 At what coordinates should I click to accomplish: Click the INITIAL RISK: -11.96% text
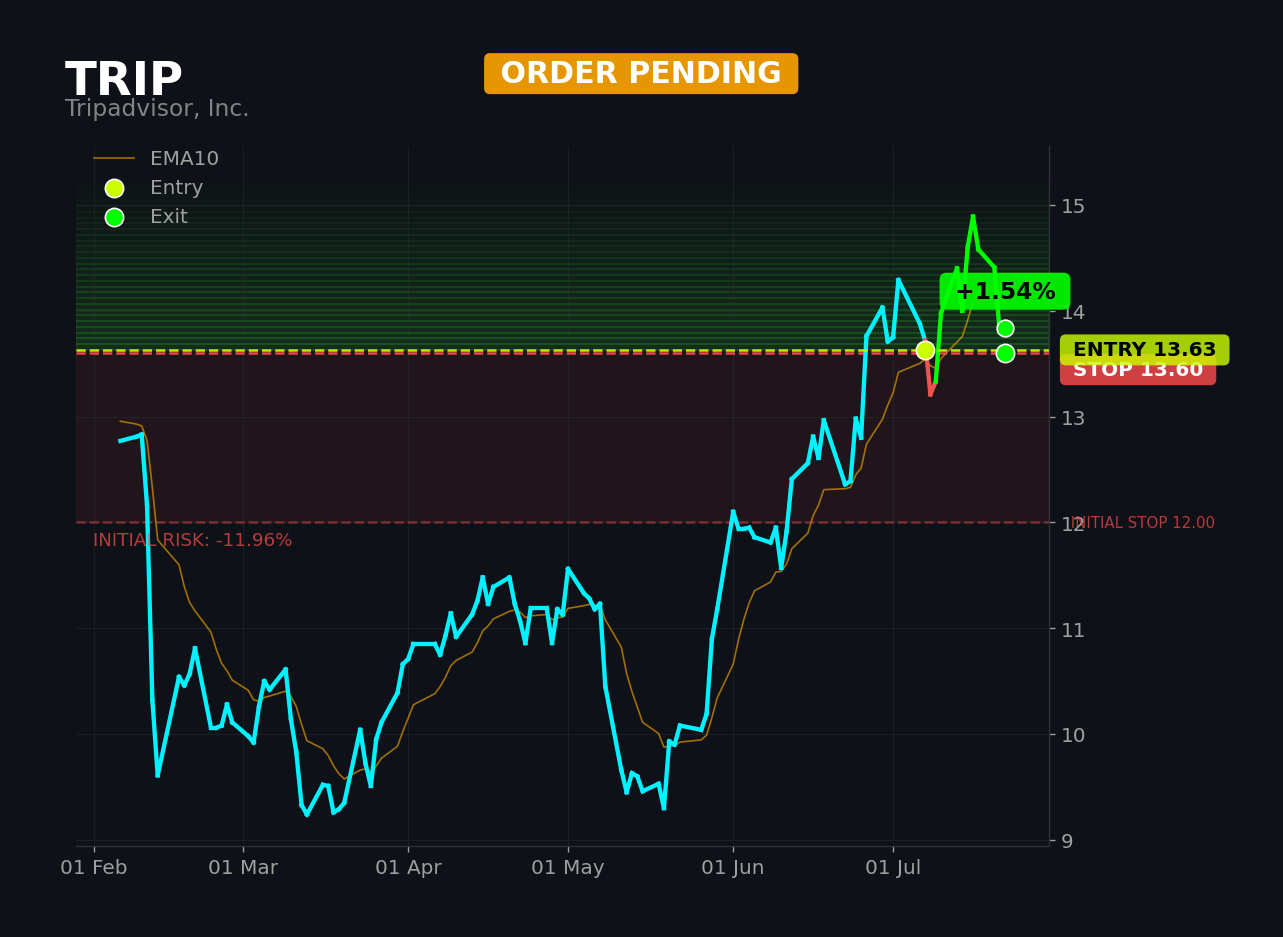coord(193,541)
